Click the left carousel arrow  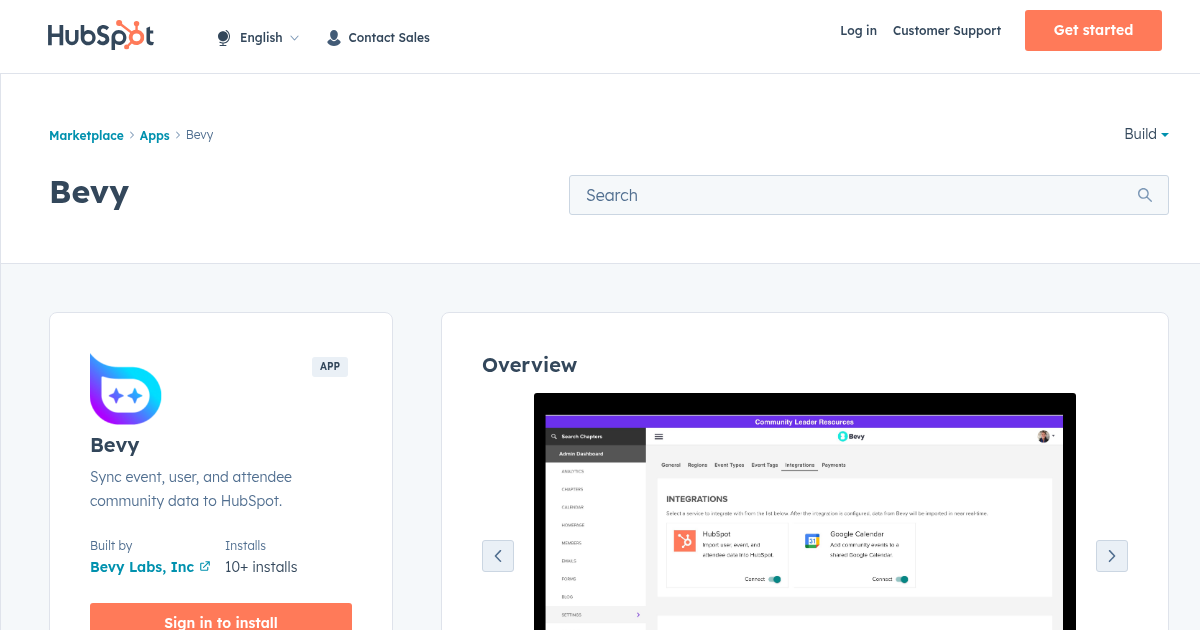pyautogui.click(x=498, y=556)
